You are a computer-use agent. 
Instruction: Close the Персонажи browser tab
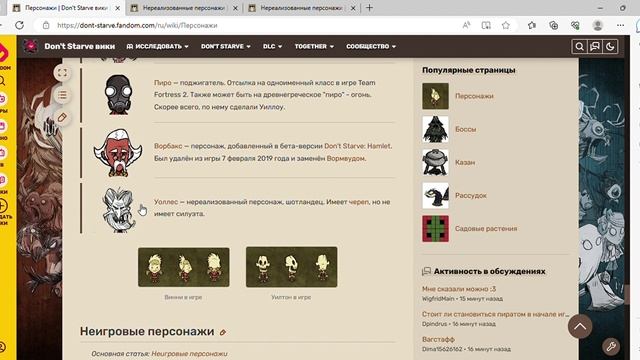[118, 8]
